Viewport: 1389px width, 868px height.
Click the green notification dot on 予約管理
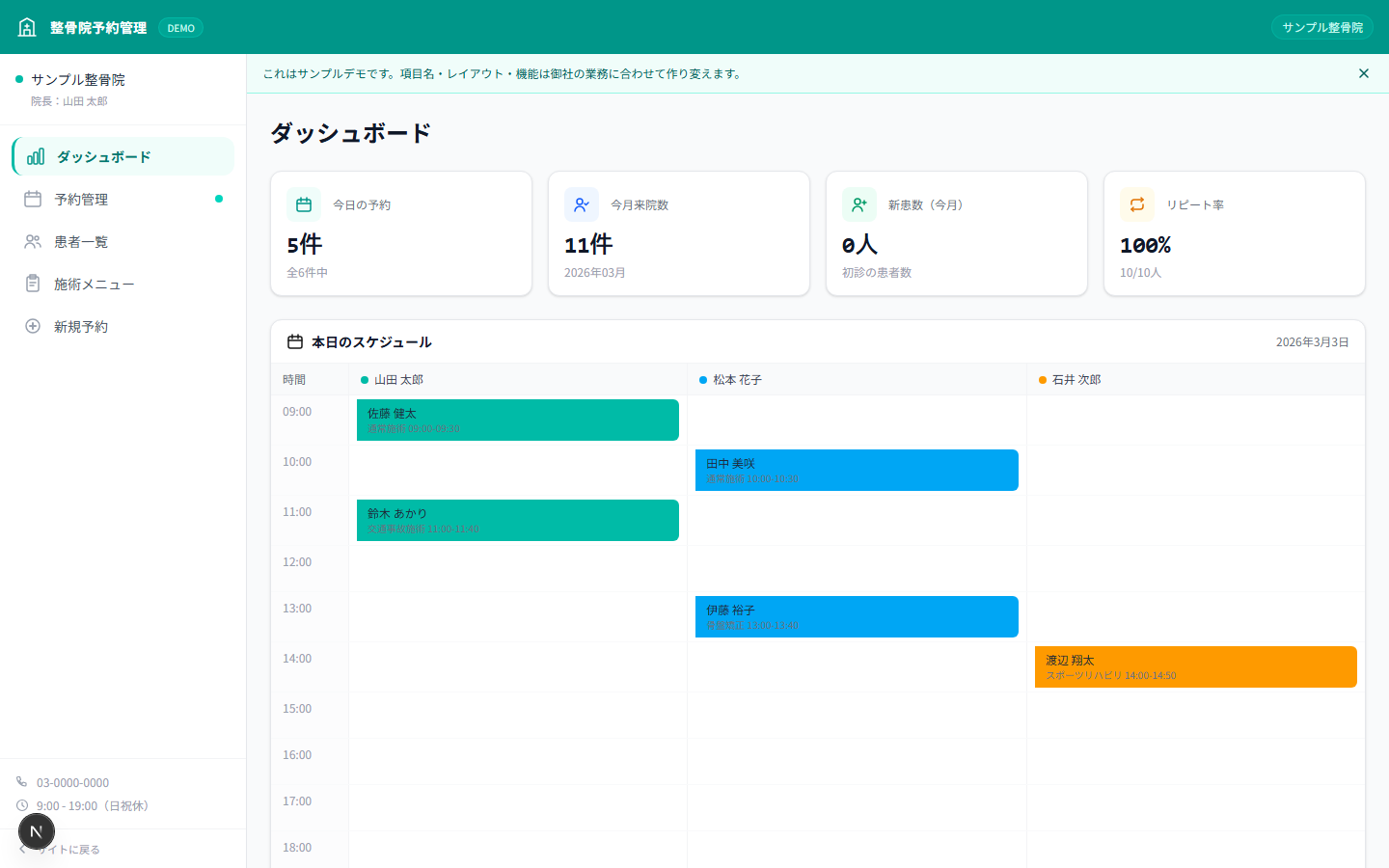click(x=219, y=199)
